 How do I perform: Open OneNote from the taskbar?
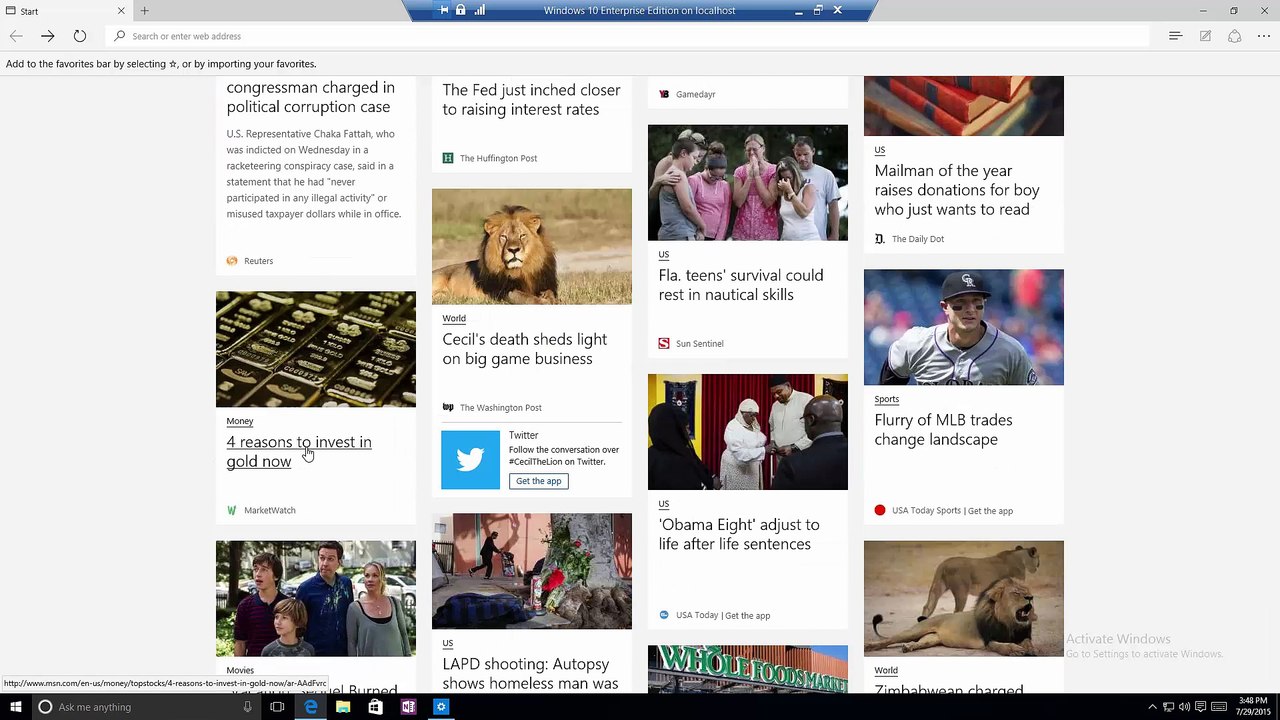(408, 707)
